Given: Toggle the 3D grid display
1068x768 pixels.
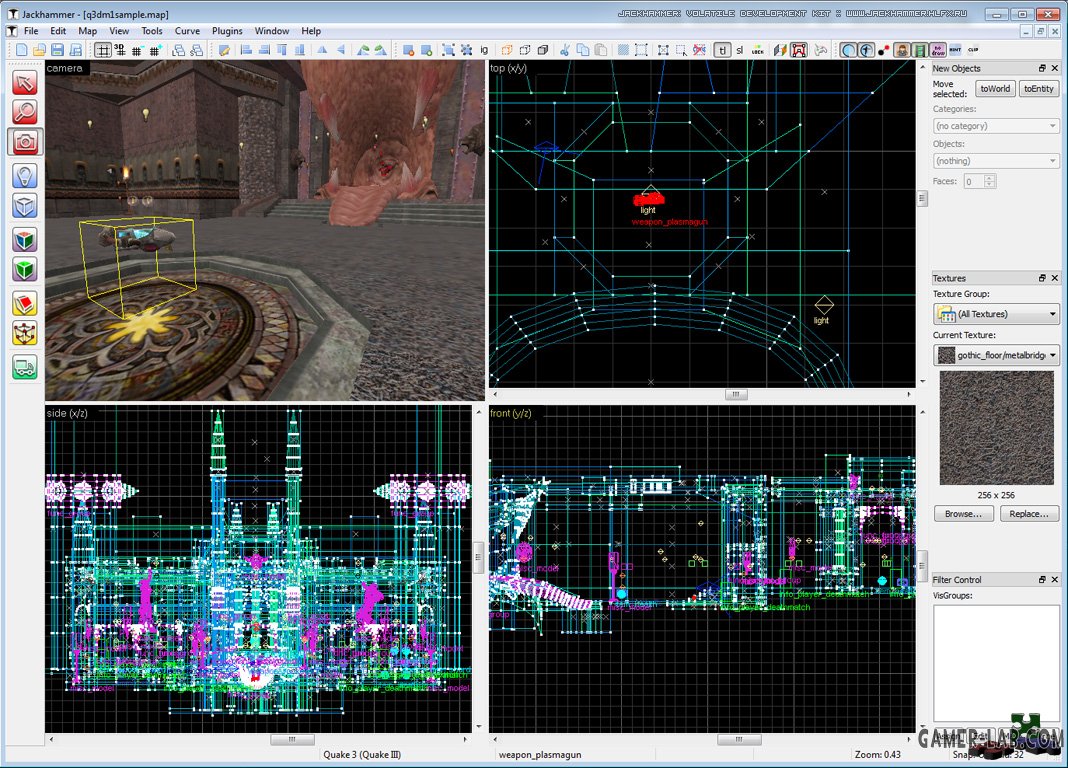Looking at the screenshot, I should point(120,50).
